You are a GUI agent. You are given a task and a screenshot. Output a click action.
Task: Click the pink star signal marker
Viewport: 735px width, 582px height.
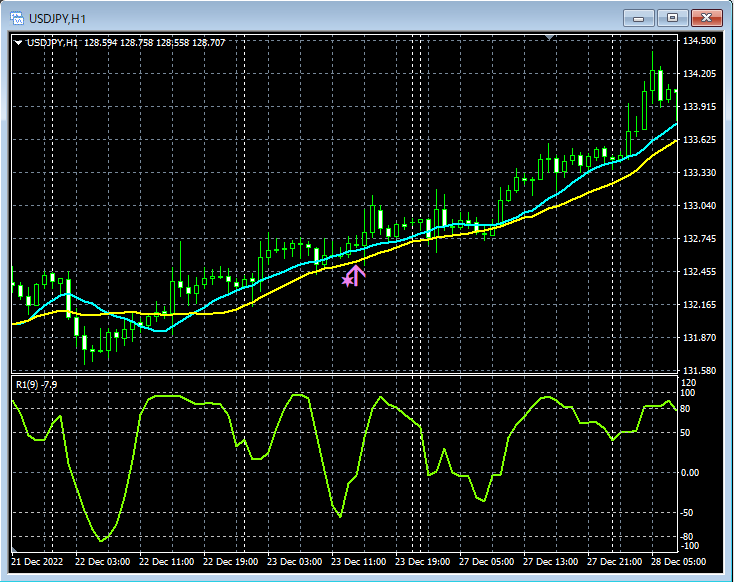[347, 281]
